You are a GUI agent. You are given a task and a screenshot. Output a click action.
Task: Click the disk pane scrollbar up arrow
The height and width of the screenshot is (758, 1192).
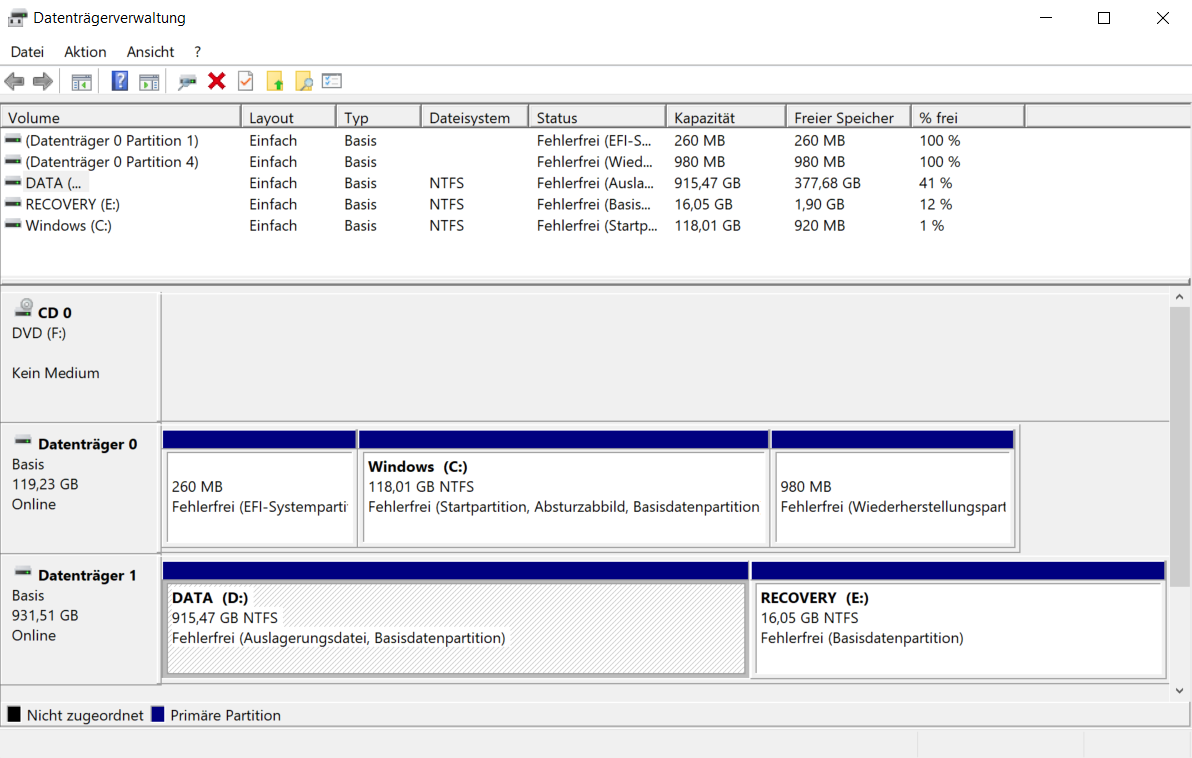pyautogui.click(x=1179, y=297)
